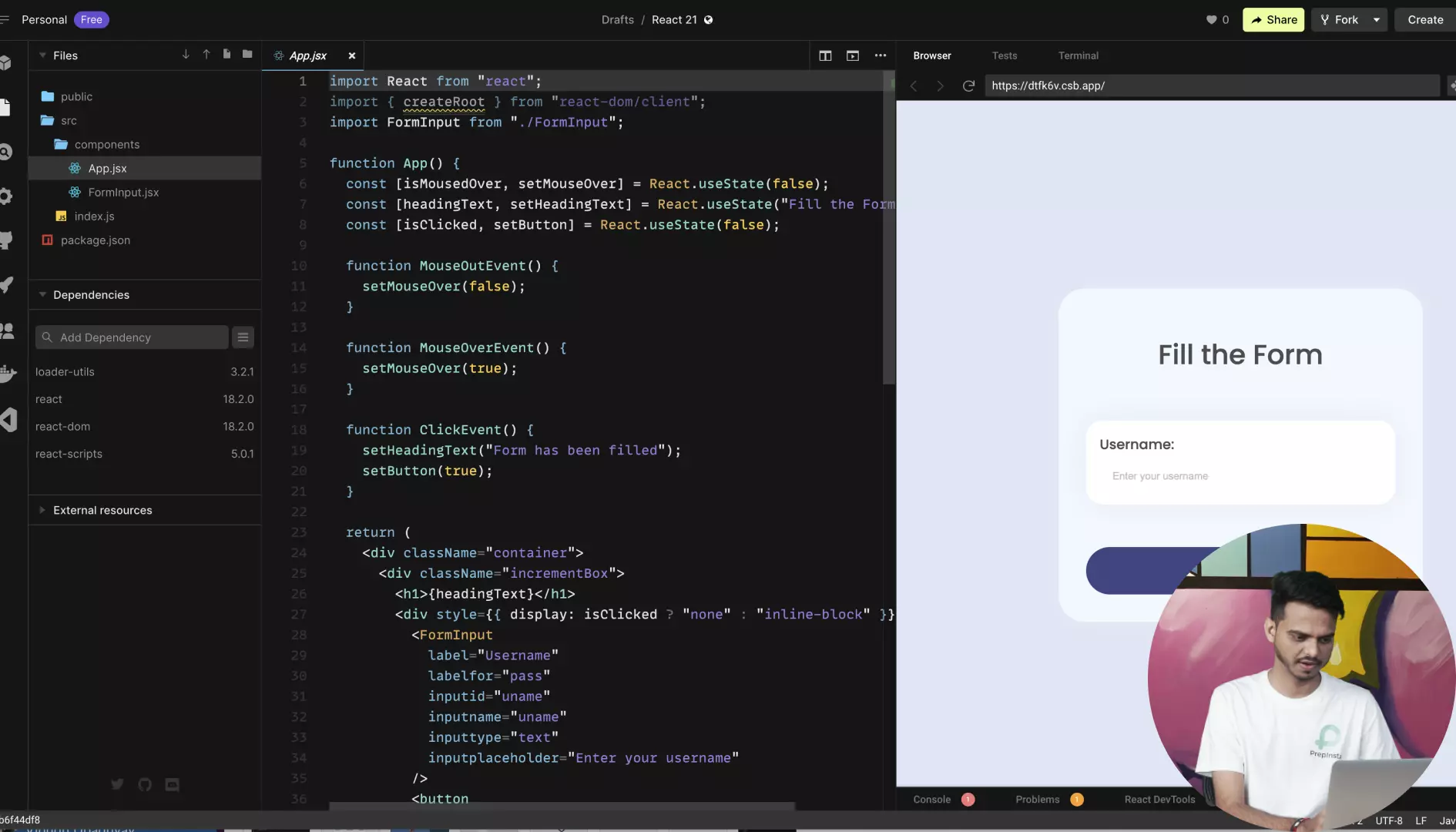Refresh the browser preview
This screenshot has height=832, width=1456.
[968, 86]
